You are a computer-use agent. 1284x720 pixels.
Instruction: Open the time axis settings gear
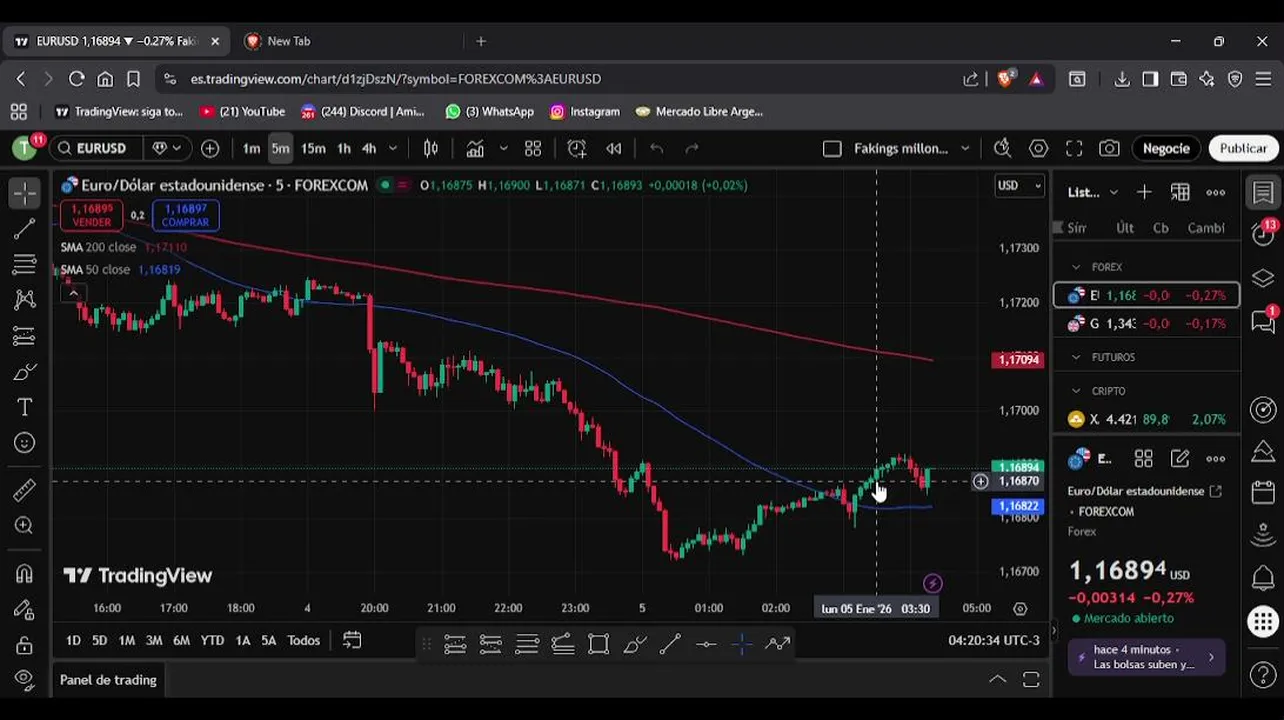(1020, 608)
